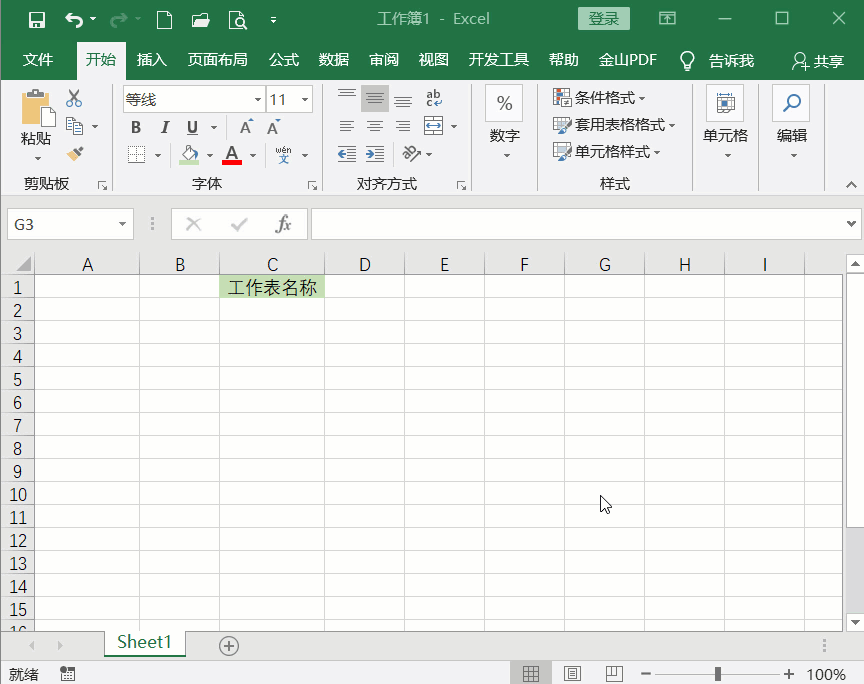
Task: Open the 插入 ribbon tab
Action: point(152,60)
